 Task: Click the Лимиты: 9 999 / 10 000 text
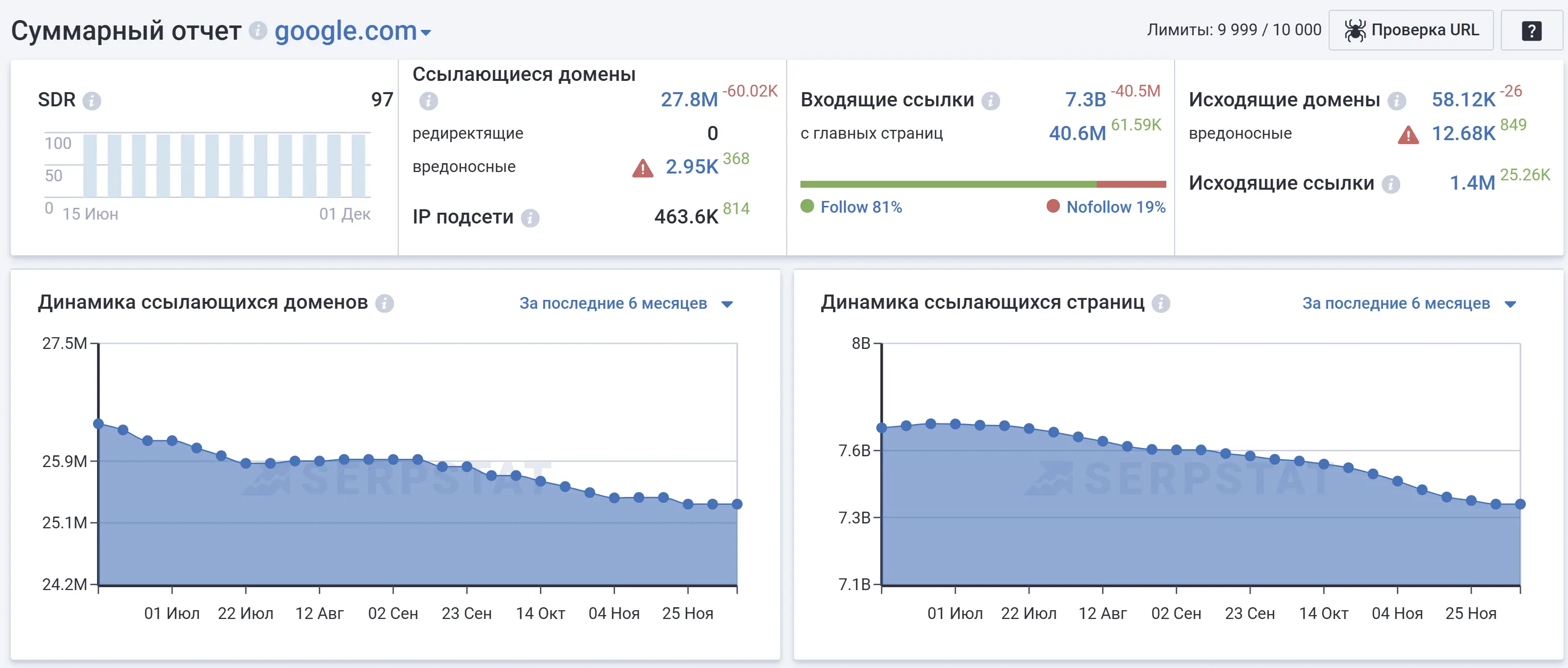click(x=1234, y=30)
